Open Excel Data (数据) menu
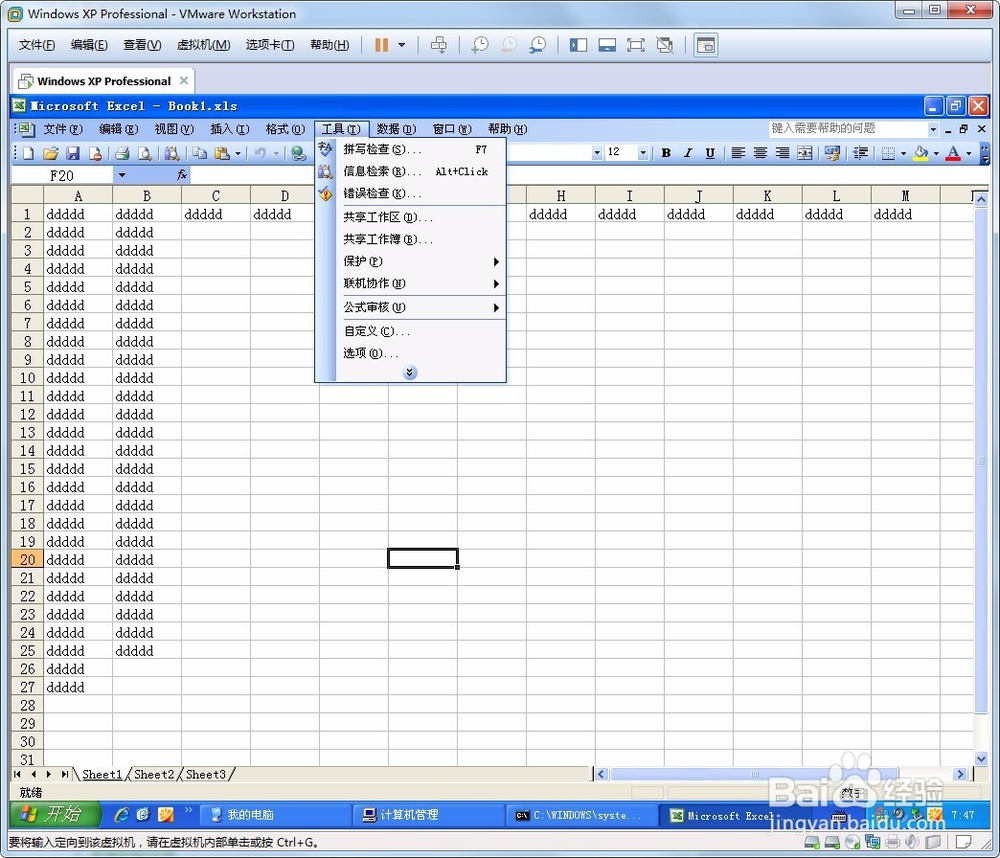 [x=396, y=129]
